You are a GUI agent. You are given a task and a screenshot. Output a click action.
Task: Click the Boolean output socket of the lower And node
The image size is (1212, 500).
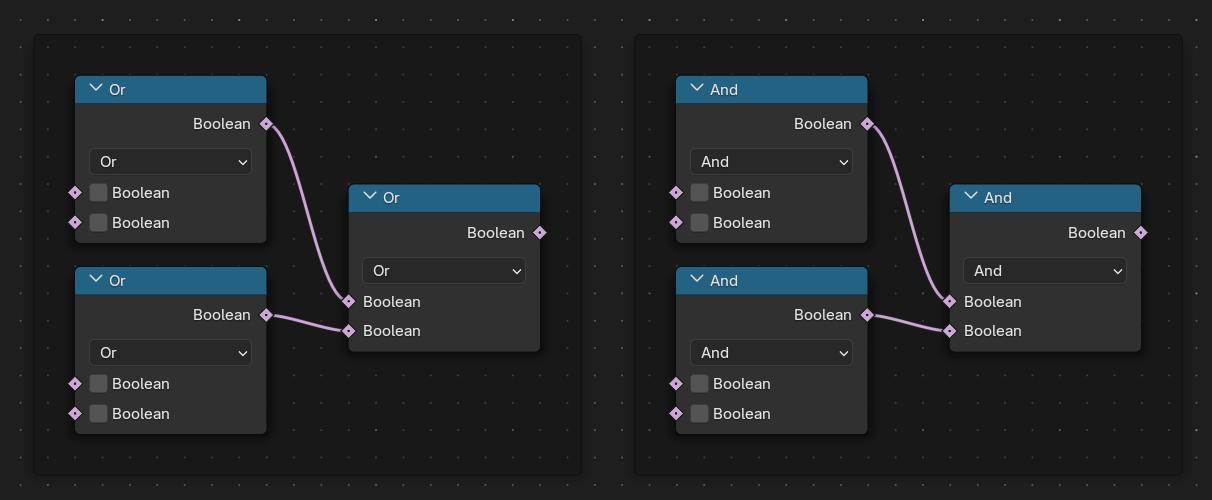pyautogui.click(x=867, y=315)
